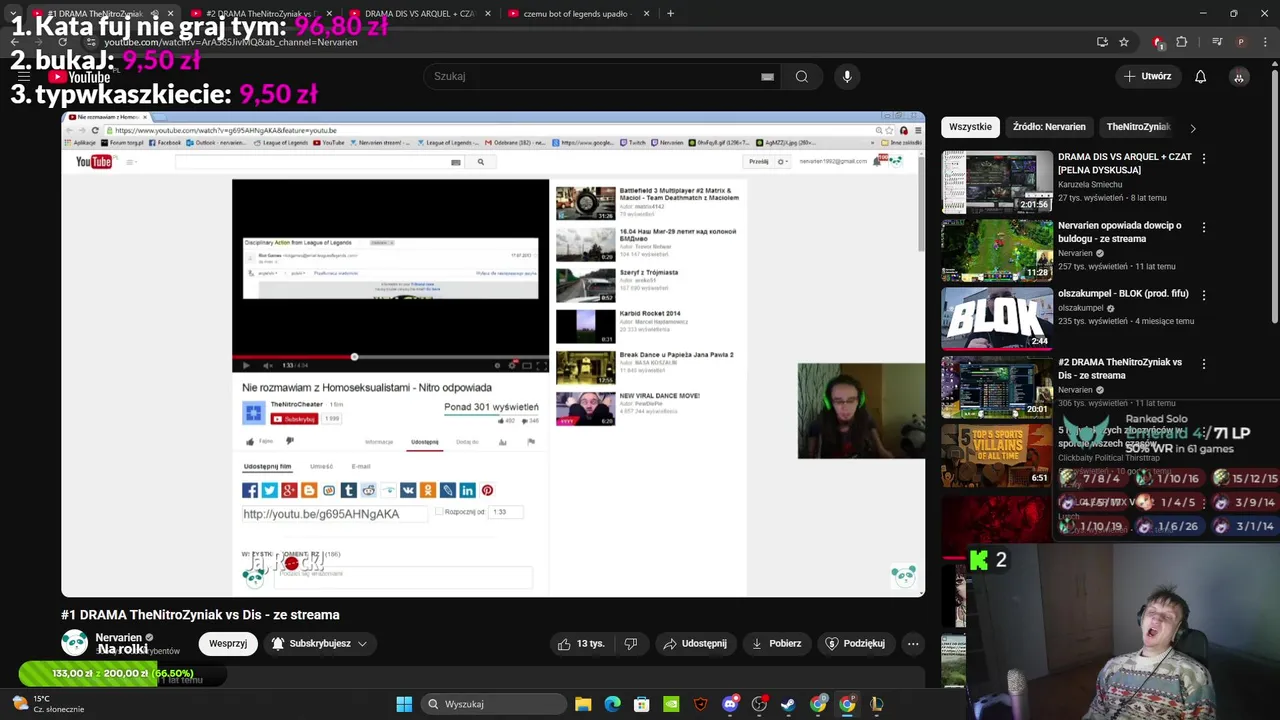Dislike the video with thumbs-down
The image size is (1280, 720).
point(631,644)
